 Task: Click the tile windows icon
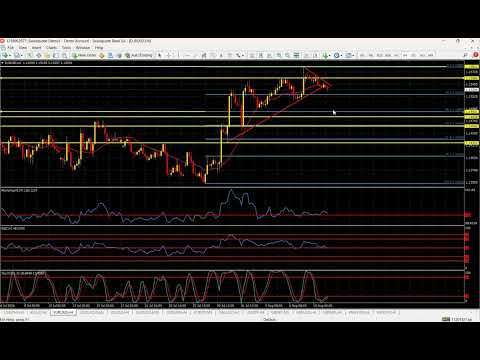296,55
